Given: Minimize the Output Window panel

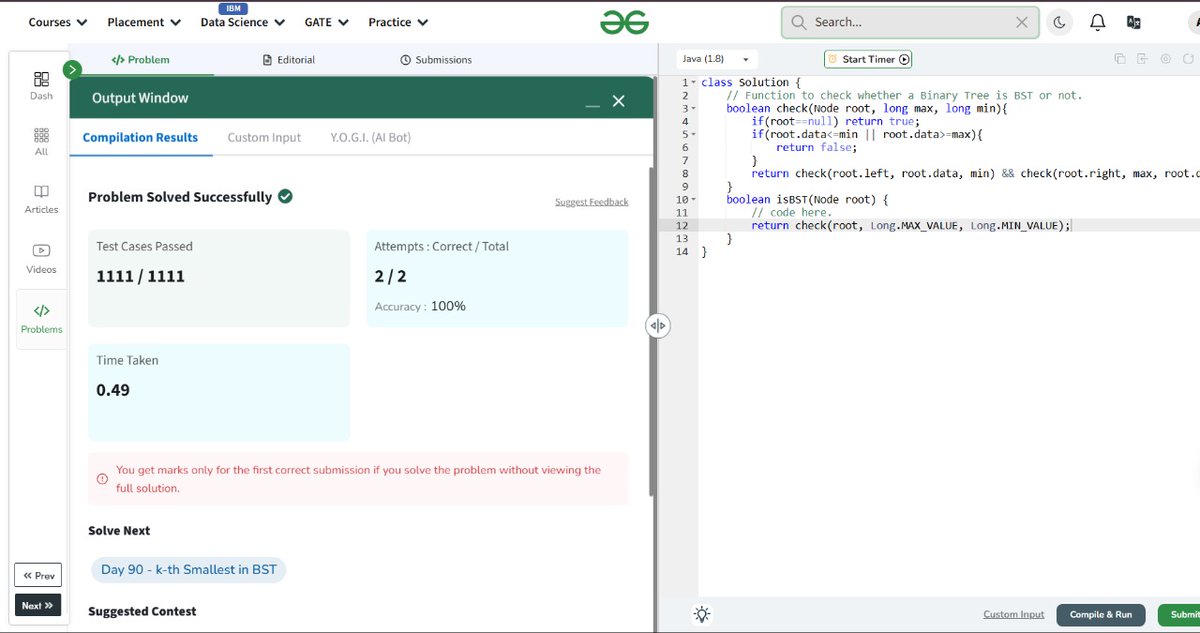Looking at the screenshot, I should tap(593, 103).
